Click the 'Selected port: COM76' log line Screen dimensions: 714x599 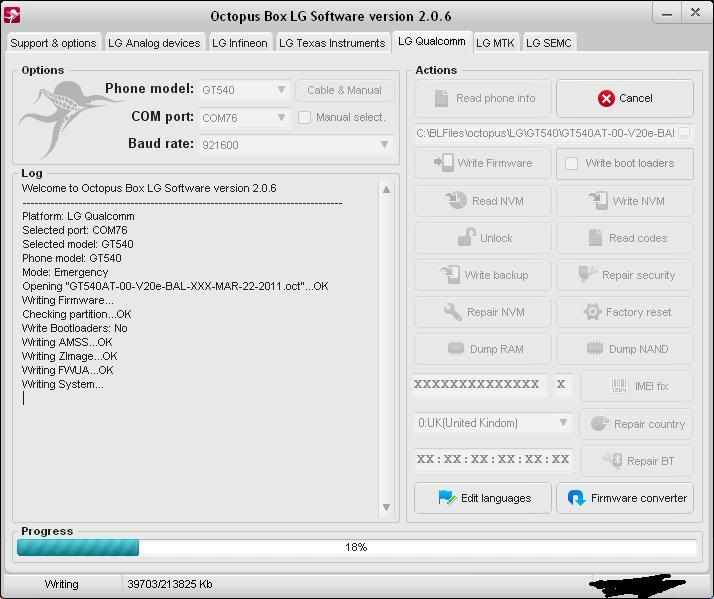[x=75, y=230]
